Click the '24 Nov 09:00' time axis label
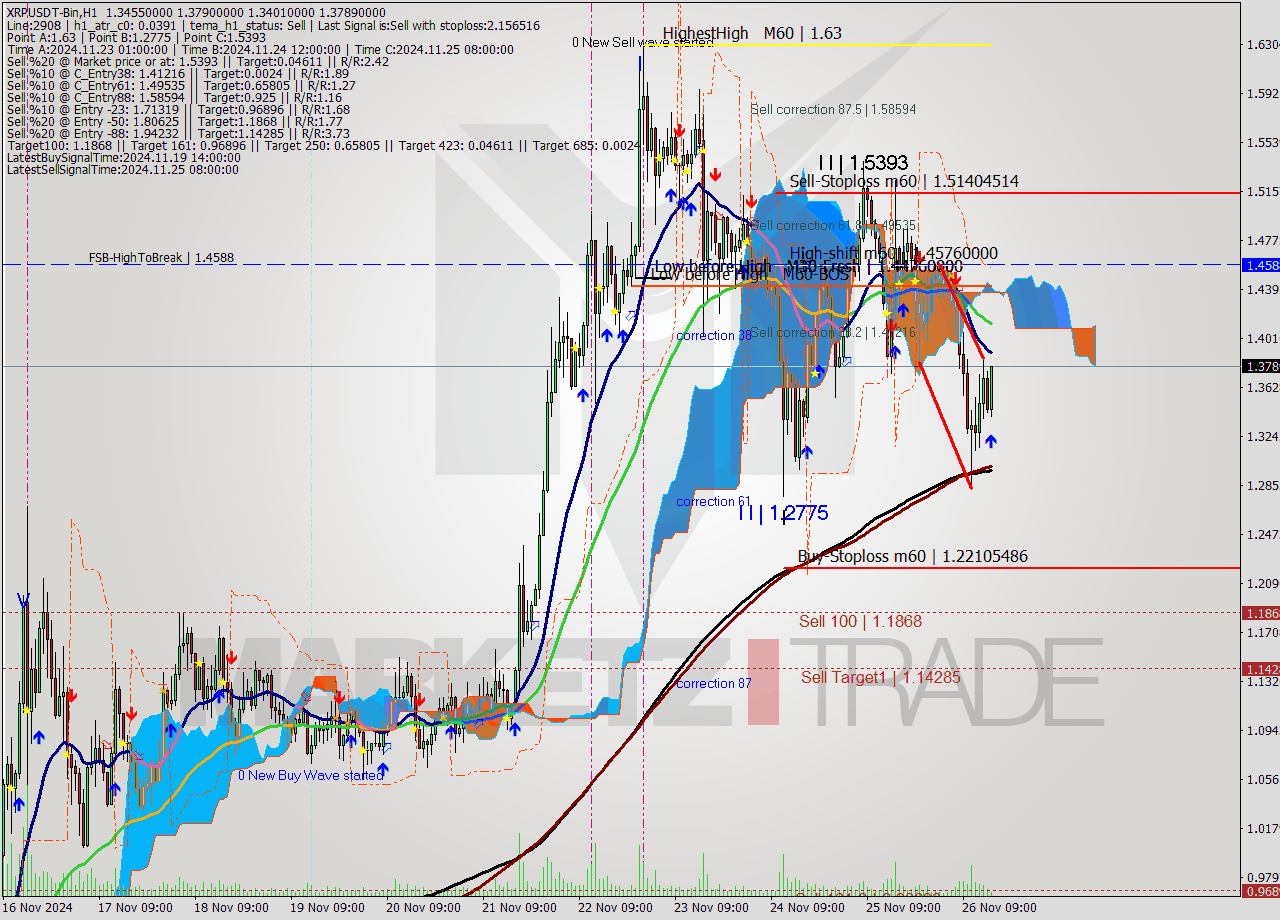Screen dimensions: 1280x920 [807, 908]
